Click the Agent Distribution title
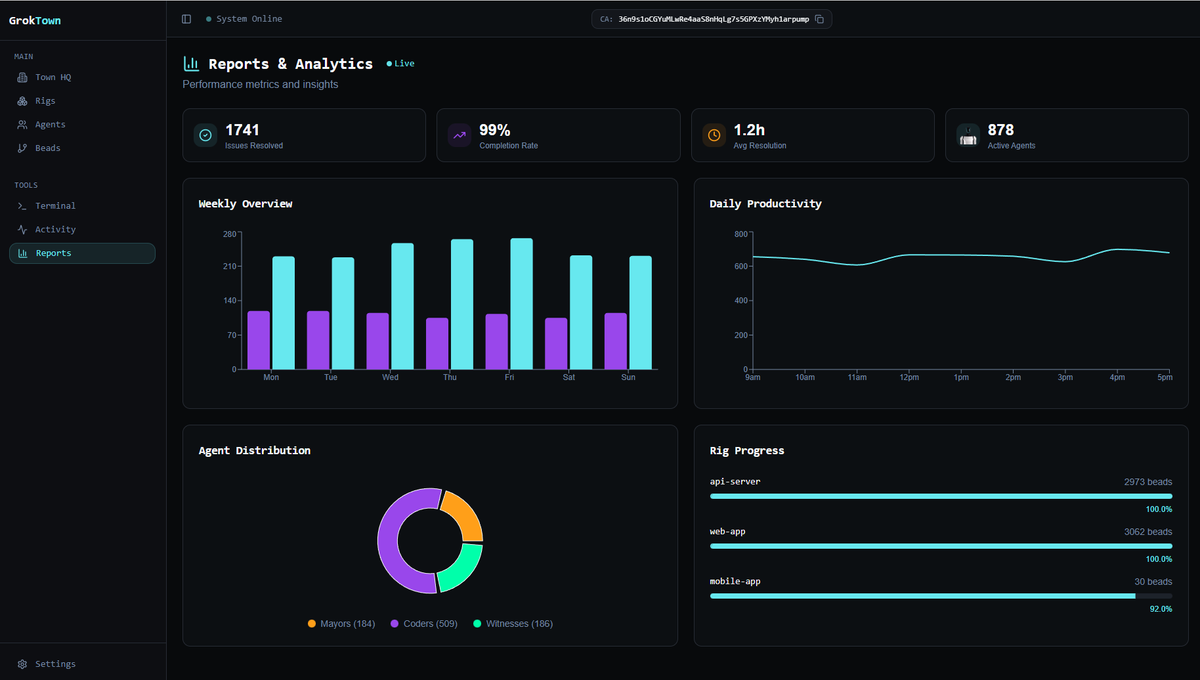The image size is (1200, 680). pos(254,451)
